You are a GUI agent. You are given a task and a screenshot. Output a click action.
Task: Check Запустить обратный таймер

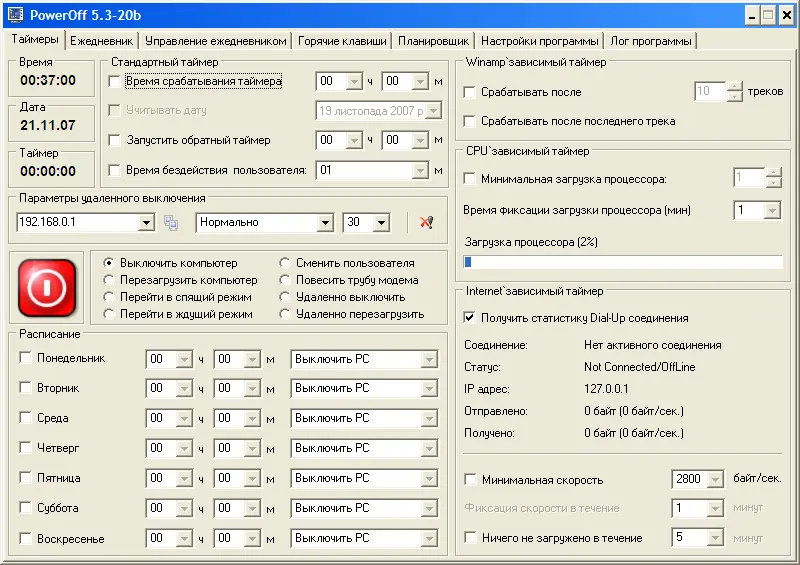(114, 140)
